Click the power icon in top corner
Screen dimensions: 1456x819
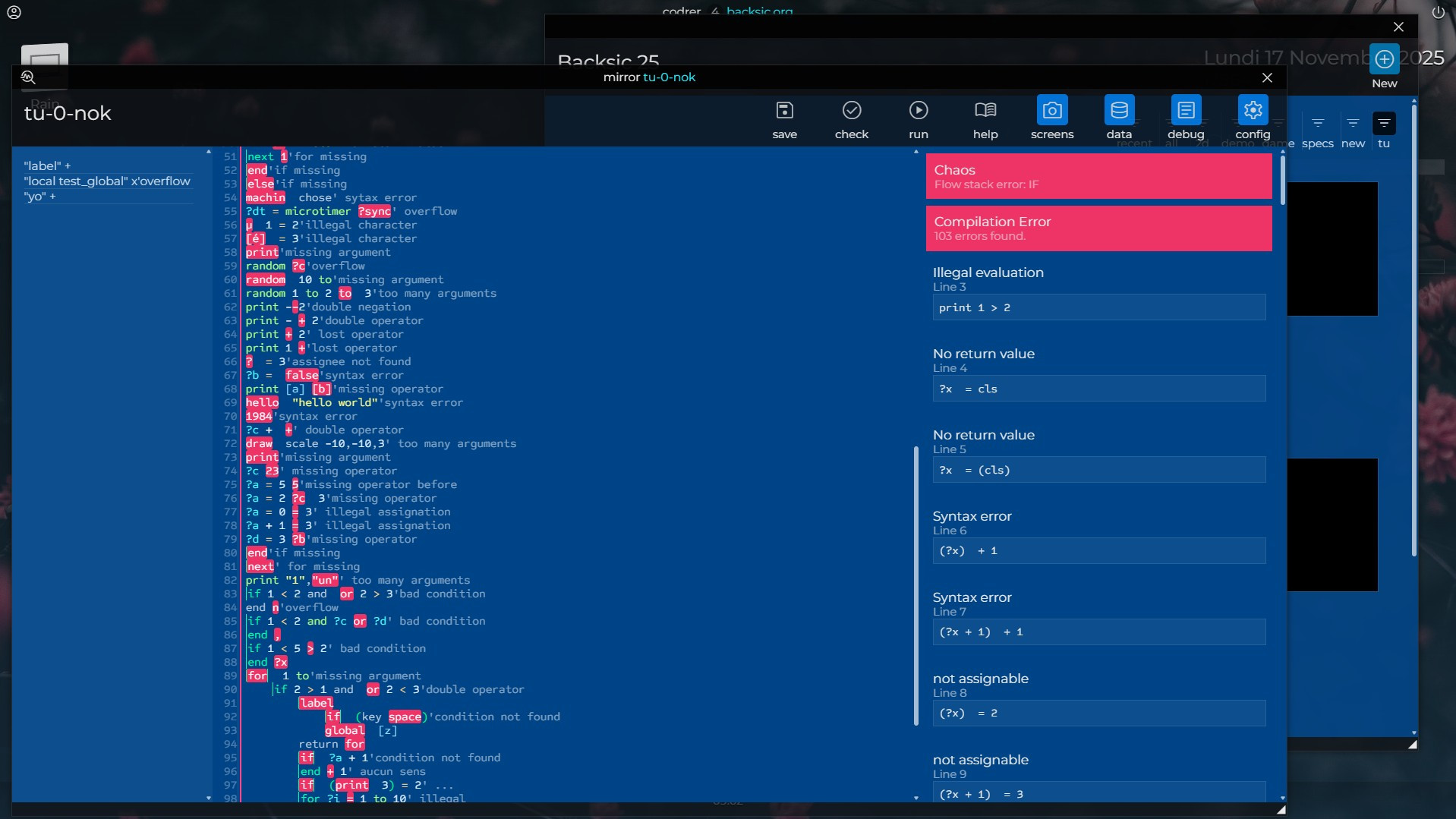pyautogui.click(x=1438, y=12)
